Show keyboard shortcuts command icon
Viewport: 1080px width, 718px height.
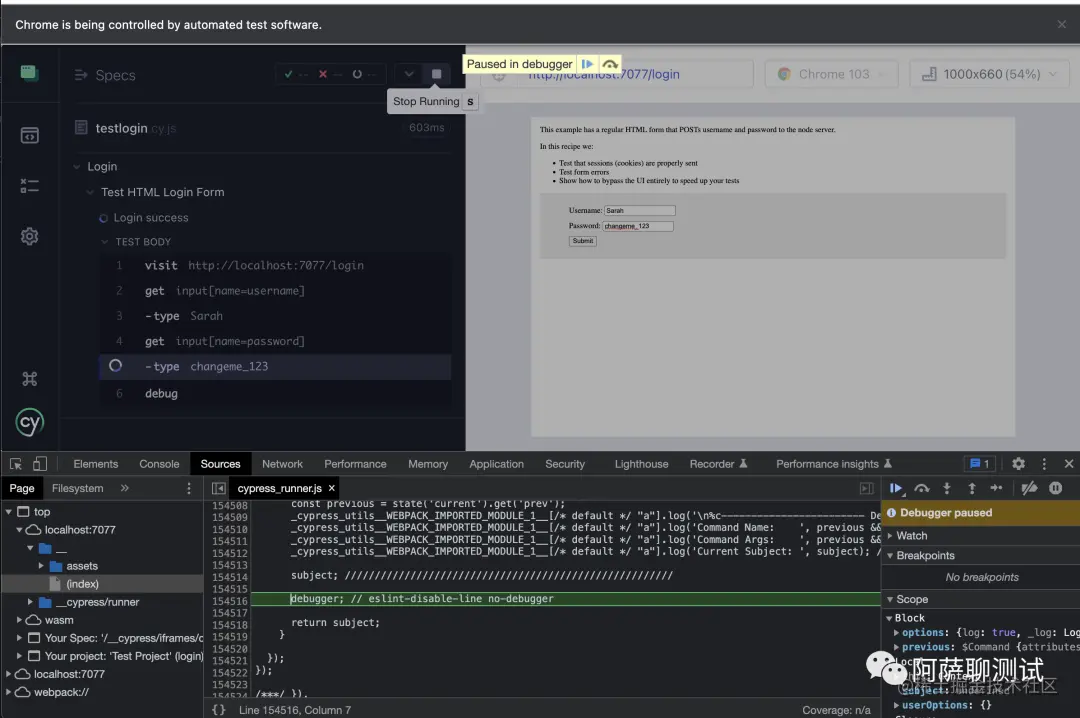[x=29, y=378]
